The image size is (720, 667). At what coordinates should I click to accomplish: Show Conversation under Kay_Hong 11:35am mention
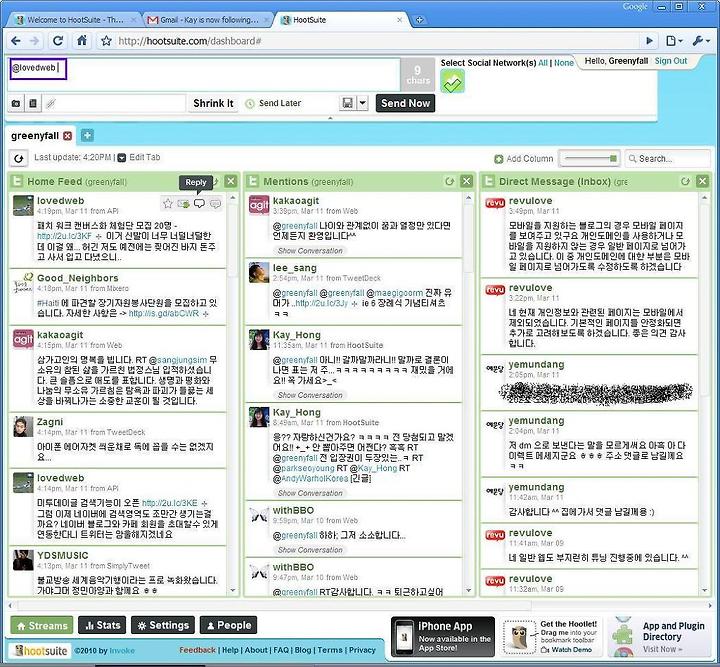click(x=310, y=395)
